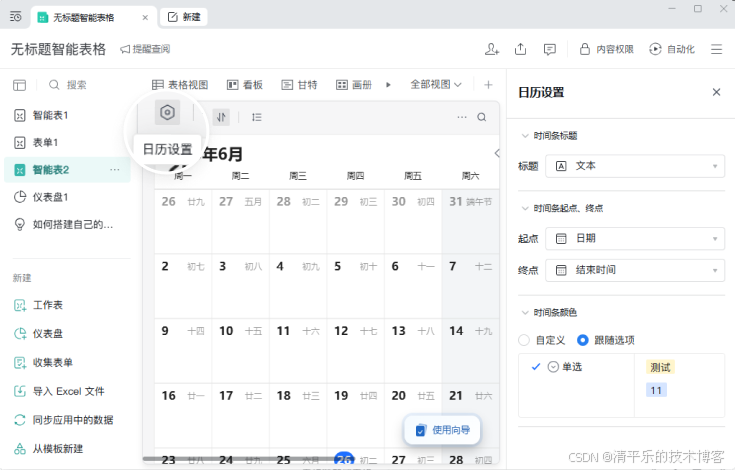Viewport: 735px width, 470px height.
Task: Click the share export icon
Action: click(x=520, y=49)
